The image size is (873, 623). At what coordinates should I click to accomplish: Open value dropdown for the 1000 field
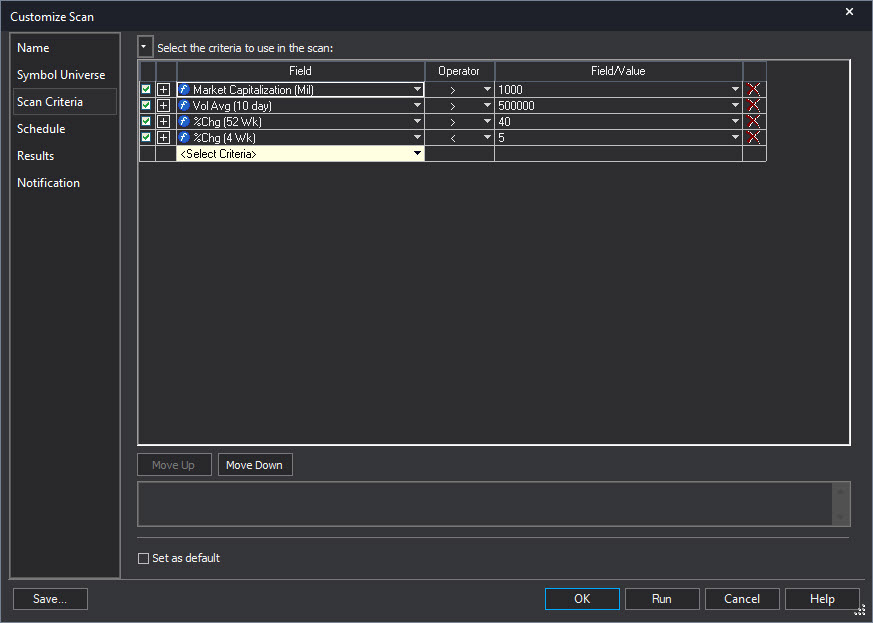pos(735,90)
